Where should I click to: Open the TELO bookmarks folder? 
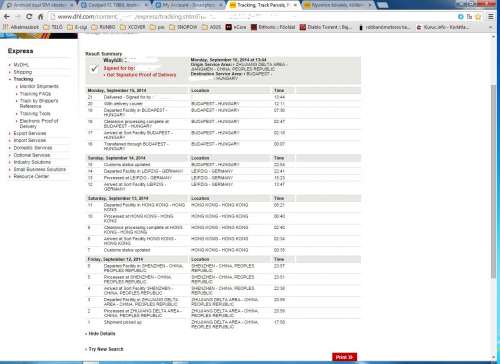(x=53, y=27)
